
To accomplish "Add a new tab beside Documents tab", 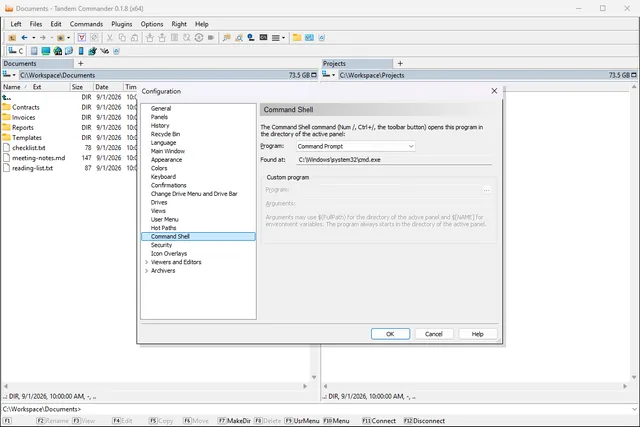I will pyautogui.click(x=80, y=63).
